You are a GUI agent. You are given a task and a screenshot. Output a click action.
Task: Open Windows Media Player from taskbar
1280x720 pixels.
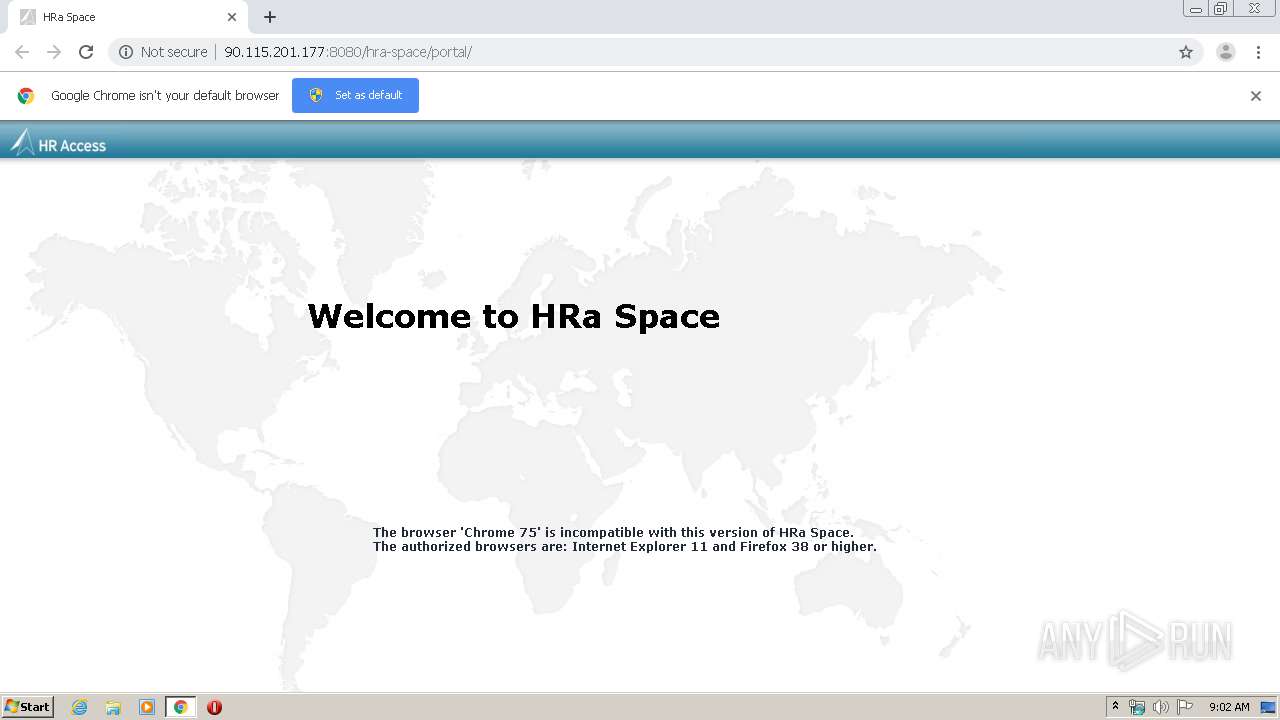pyautogui.click(x=147, y=707)
